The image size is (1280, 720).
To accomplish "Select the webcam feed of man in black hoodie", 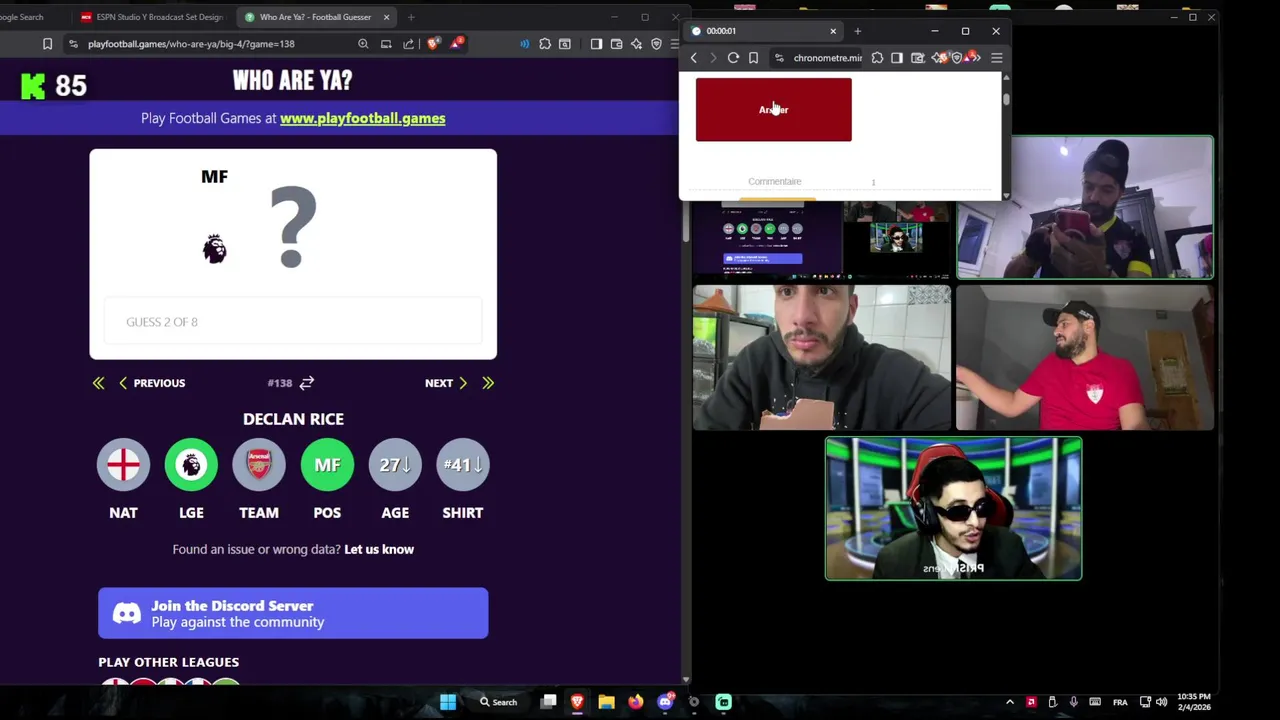I will pos(822,358).
